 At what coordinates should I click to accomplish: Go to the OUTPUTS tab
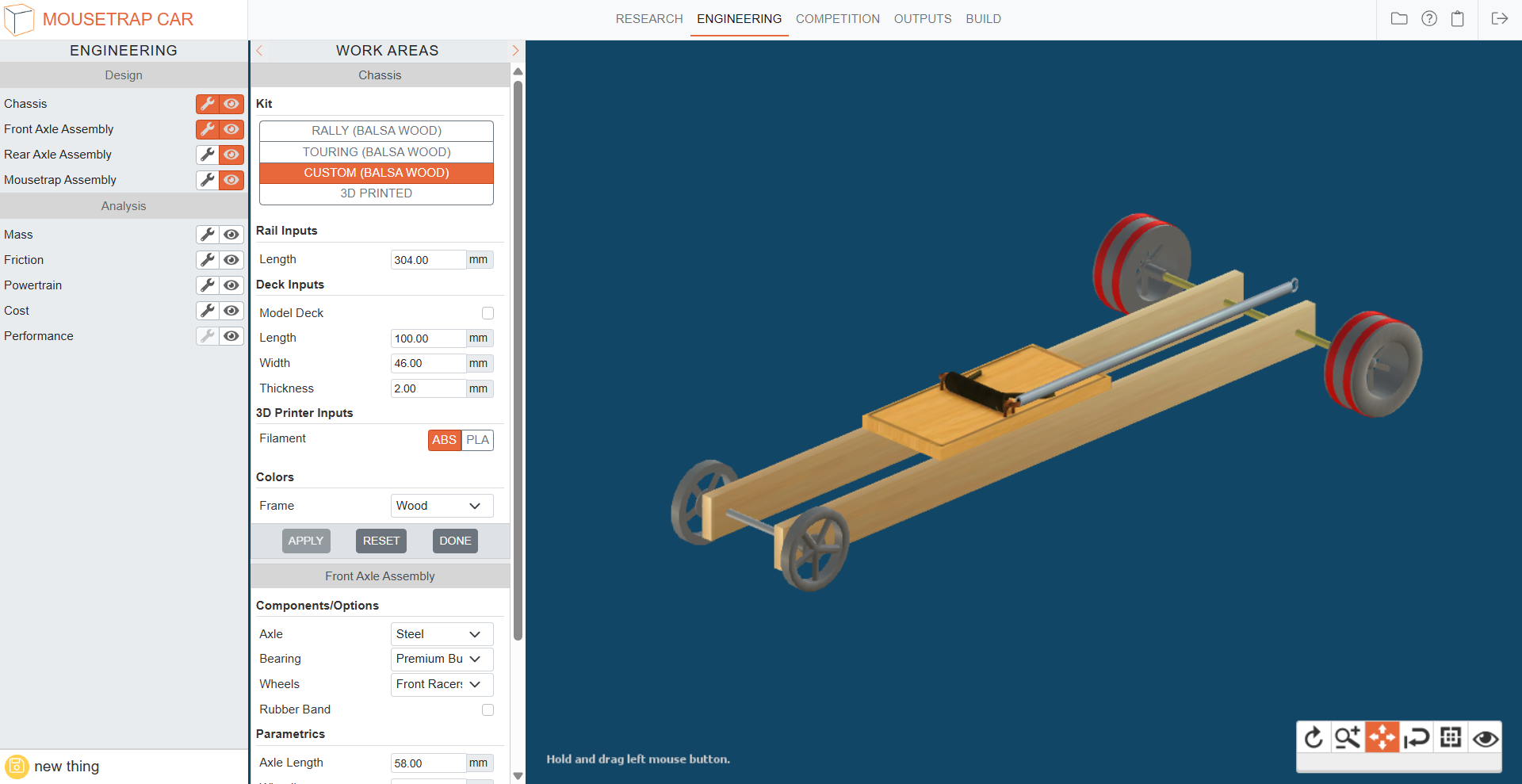tap(922, 19)
